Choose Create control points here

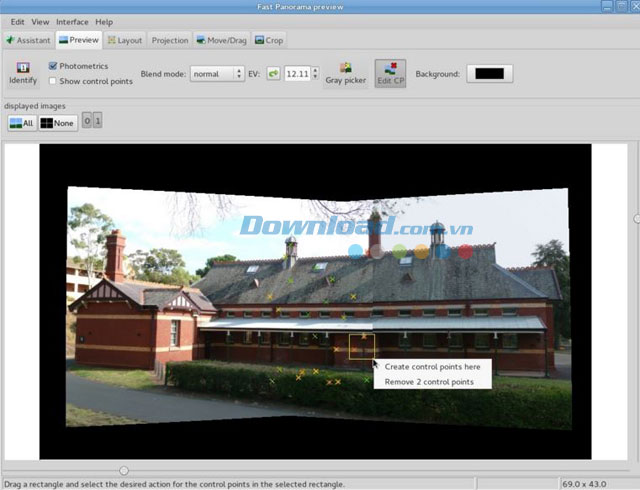432,367
